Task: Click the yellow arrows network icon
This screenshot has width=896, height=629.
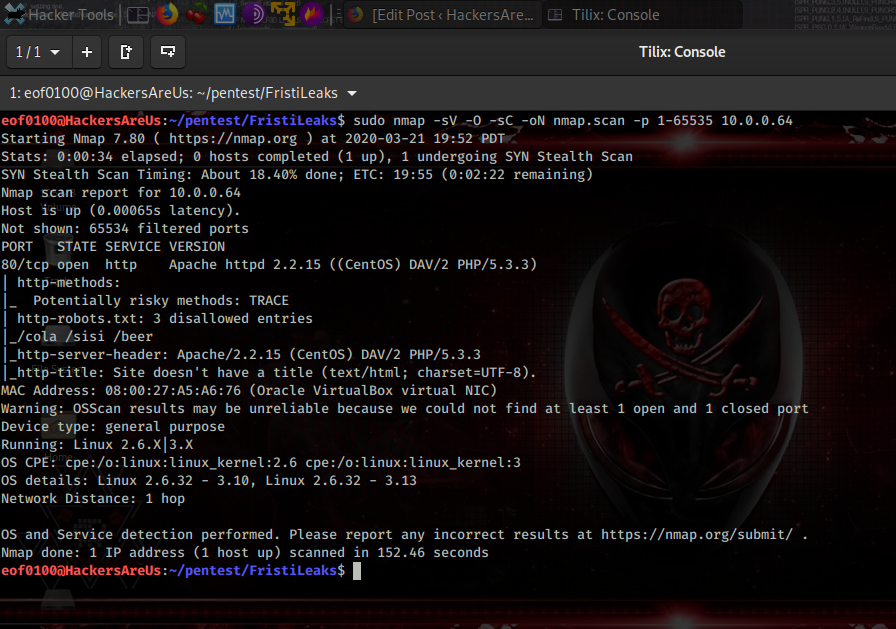Action: tap(283, 15)
